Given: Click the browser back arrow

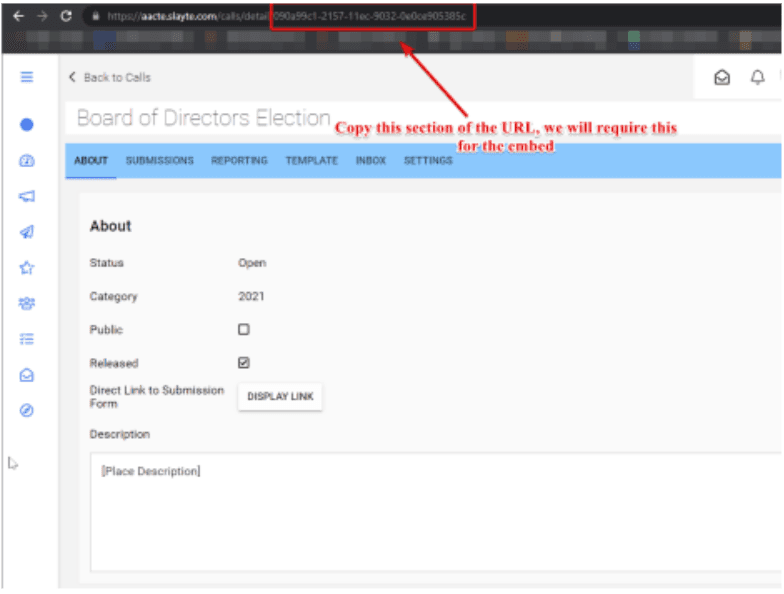Looking at the screenshot, I should coord(18,16).
